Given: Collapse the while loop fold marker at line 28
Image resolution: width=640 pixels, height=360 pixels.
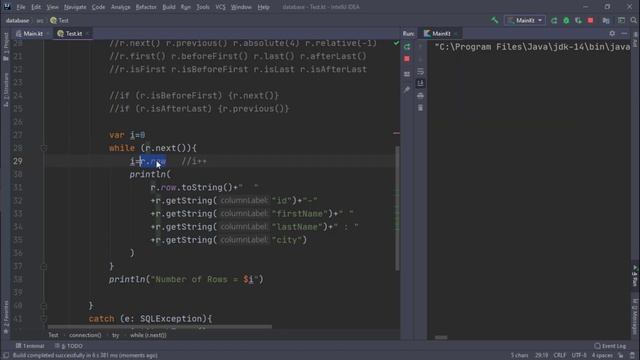Looking at the screenshot, I should [44, 148].
